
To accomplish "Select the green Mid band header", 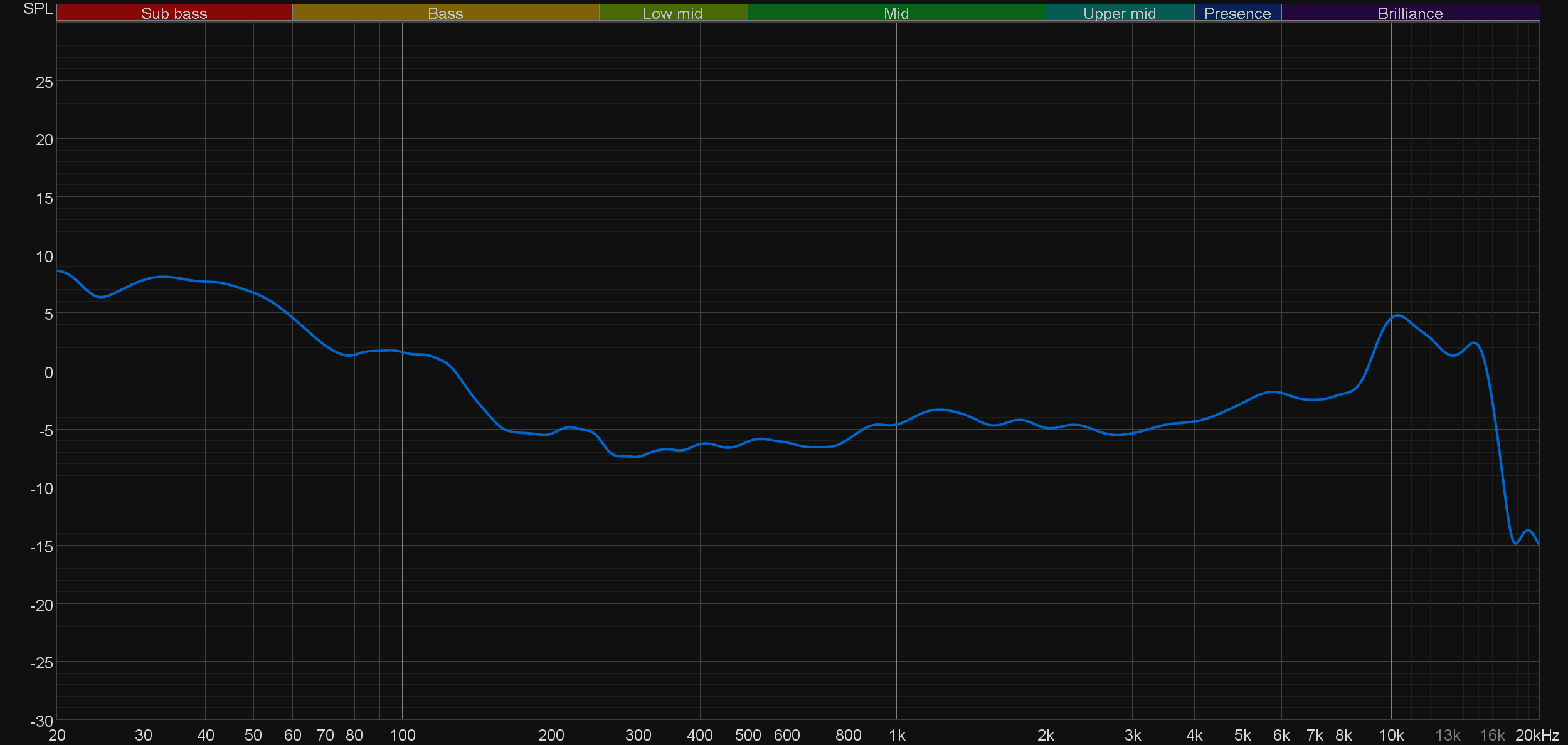I will point(896,13).
